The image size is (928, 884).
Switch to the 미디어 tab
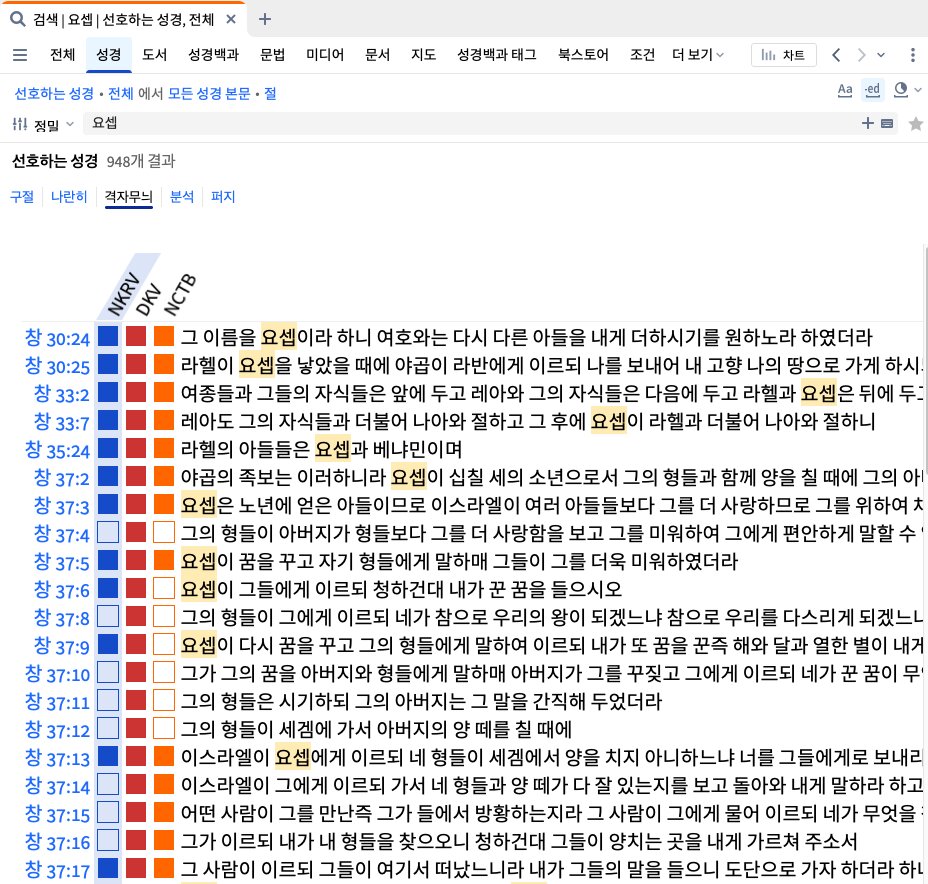pos(325,55)
